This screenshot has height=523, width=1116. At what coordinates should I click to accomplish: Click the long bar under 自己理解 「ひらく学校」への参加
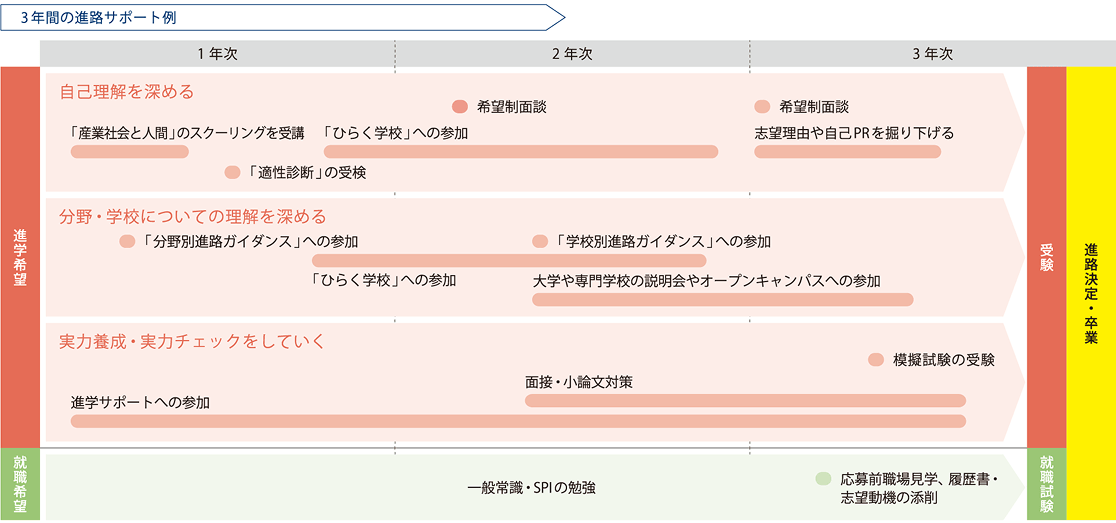point(521,152)
